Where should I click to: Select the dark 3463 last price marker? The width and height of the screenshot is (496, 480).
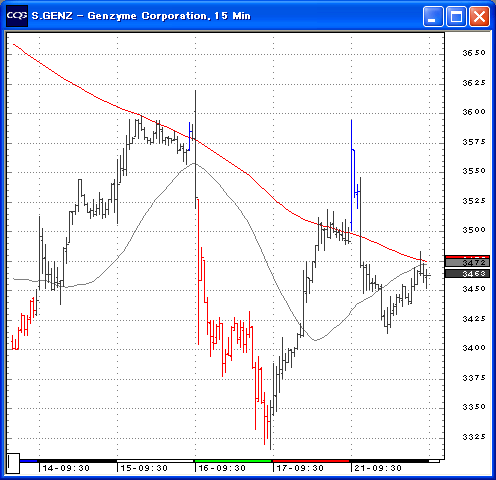point(467,274)
